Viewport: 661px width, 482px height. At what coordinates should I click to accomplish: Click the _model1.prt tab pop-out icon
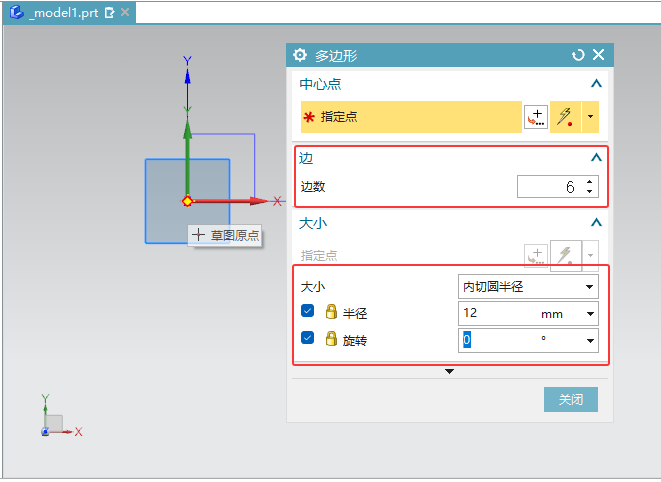[x=109, y=13]
